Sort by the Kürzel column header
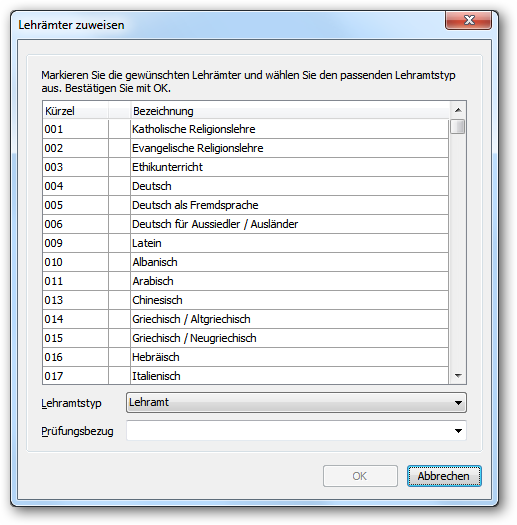The height and width of the screenshot is (525, 517). 76,111
